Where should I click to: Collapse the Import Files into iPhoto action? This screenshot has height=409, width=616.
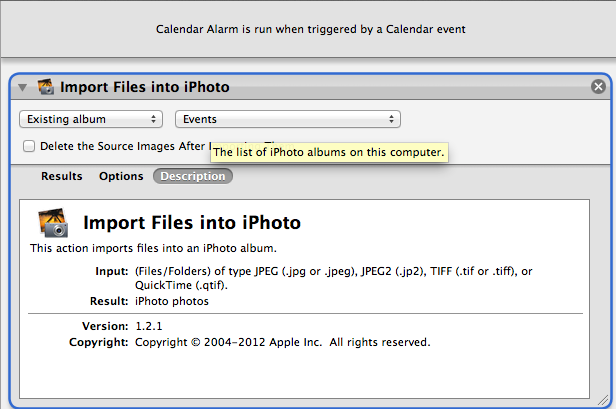(x=22, y=87)
